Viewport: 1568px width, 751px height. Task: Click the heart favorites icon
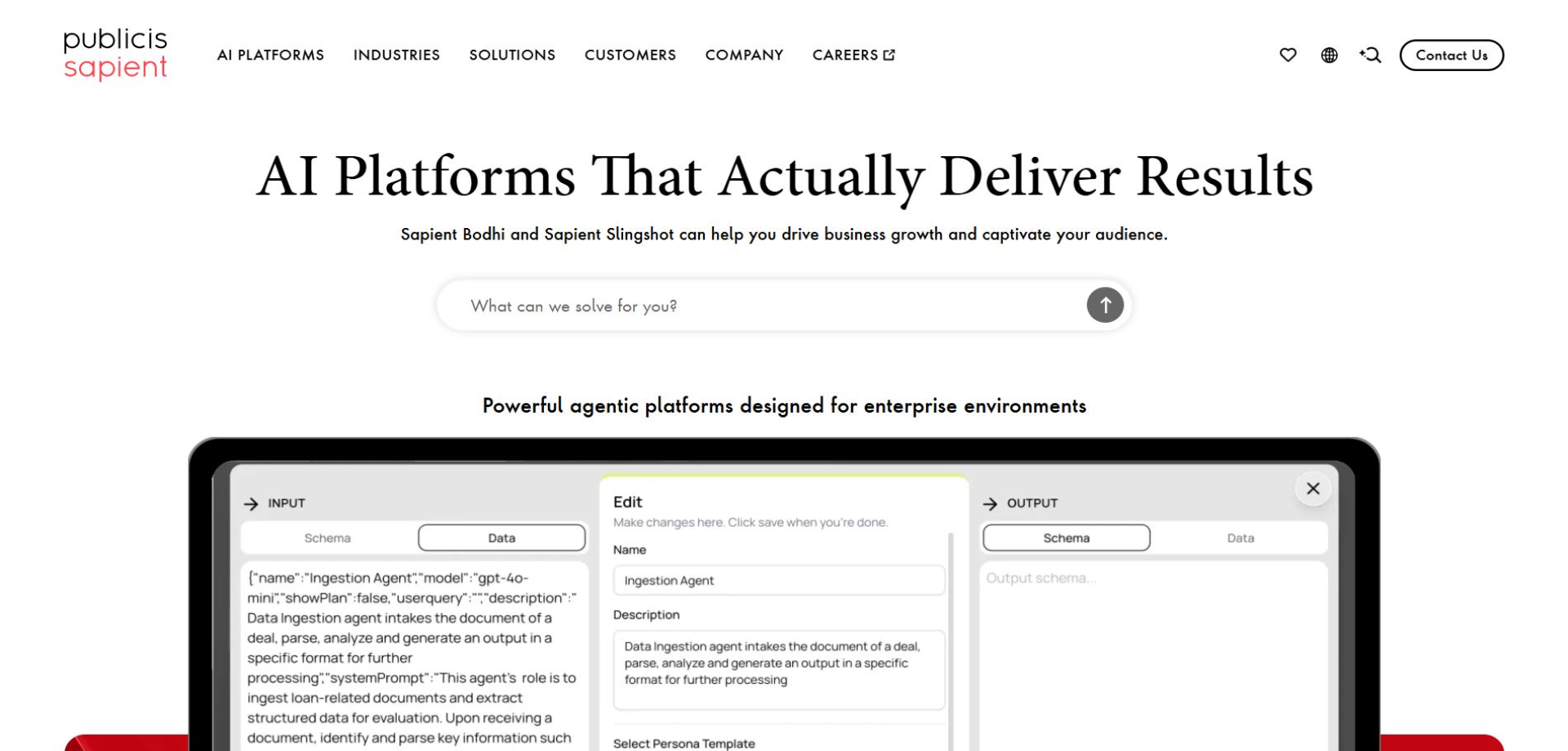(1288, 55)
